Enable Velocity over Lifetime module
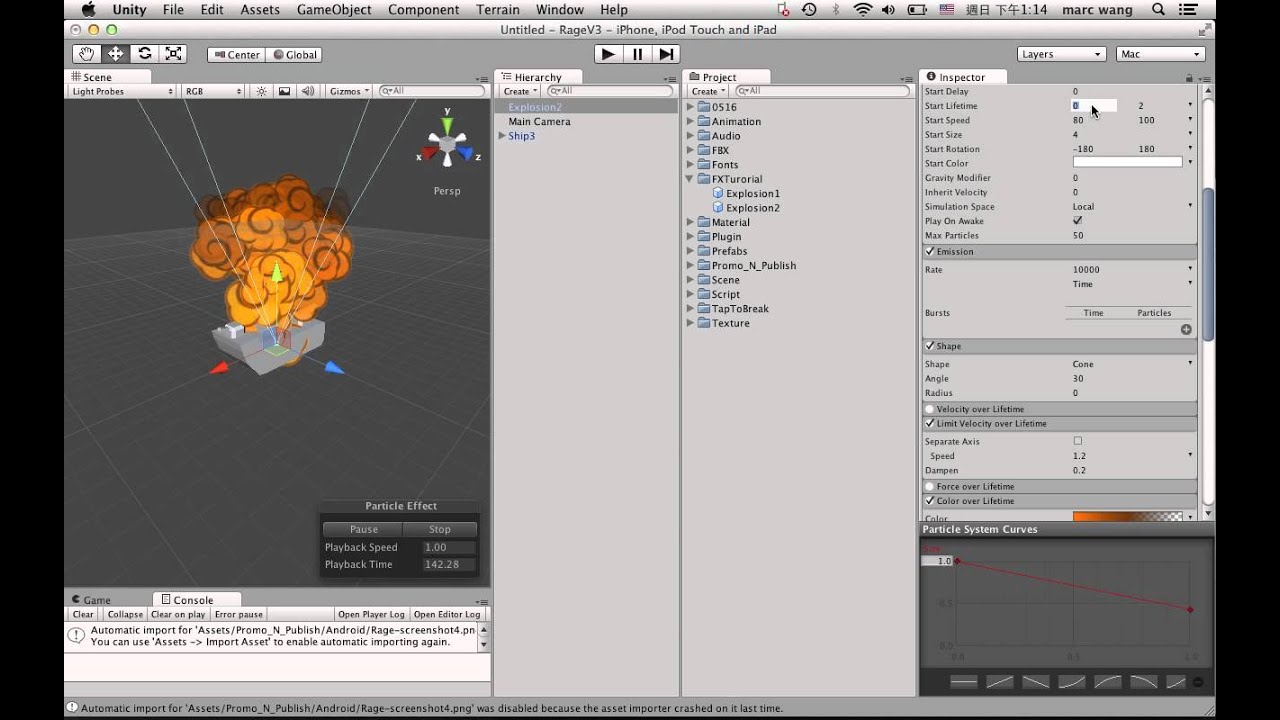The image size is (1280, 720). 930,409
